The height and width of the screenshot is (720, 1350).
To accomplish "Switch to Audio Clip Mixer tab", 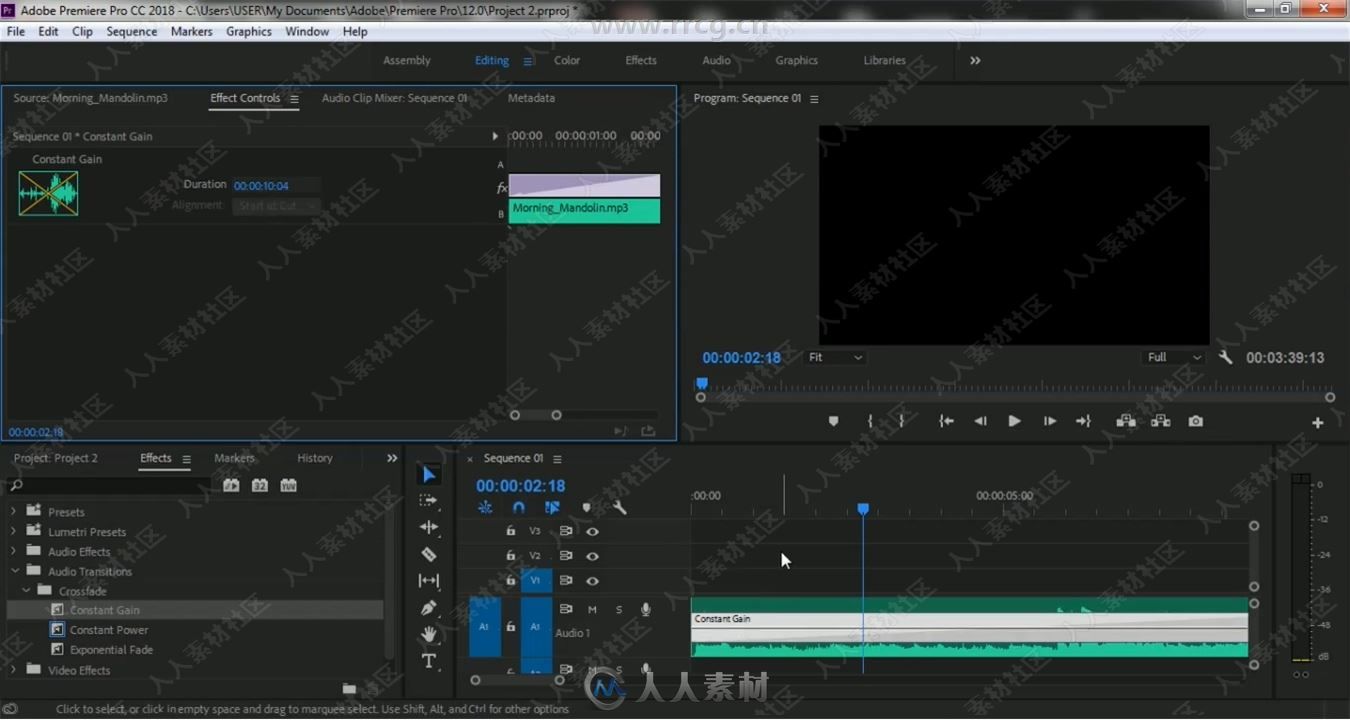I will pyautogui.click(x=395, y=98).
